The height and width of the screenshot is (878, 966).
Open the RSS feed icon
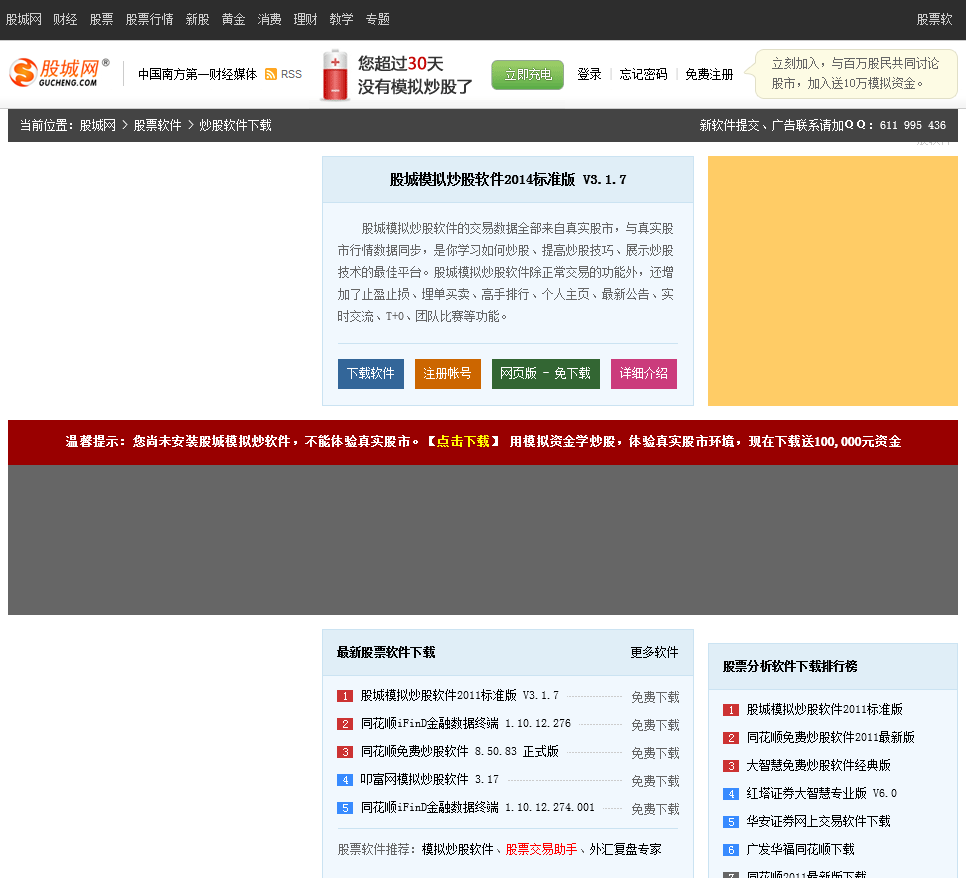pyautogui.click(x=270, y=75)
